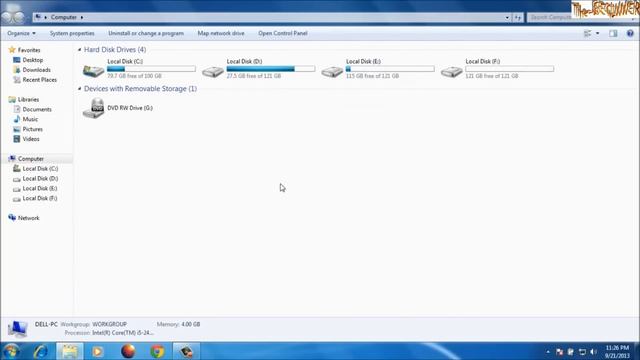Click the last running app taskbar icon
Viewport: 640px width, 360px height.
187,351
